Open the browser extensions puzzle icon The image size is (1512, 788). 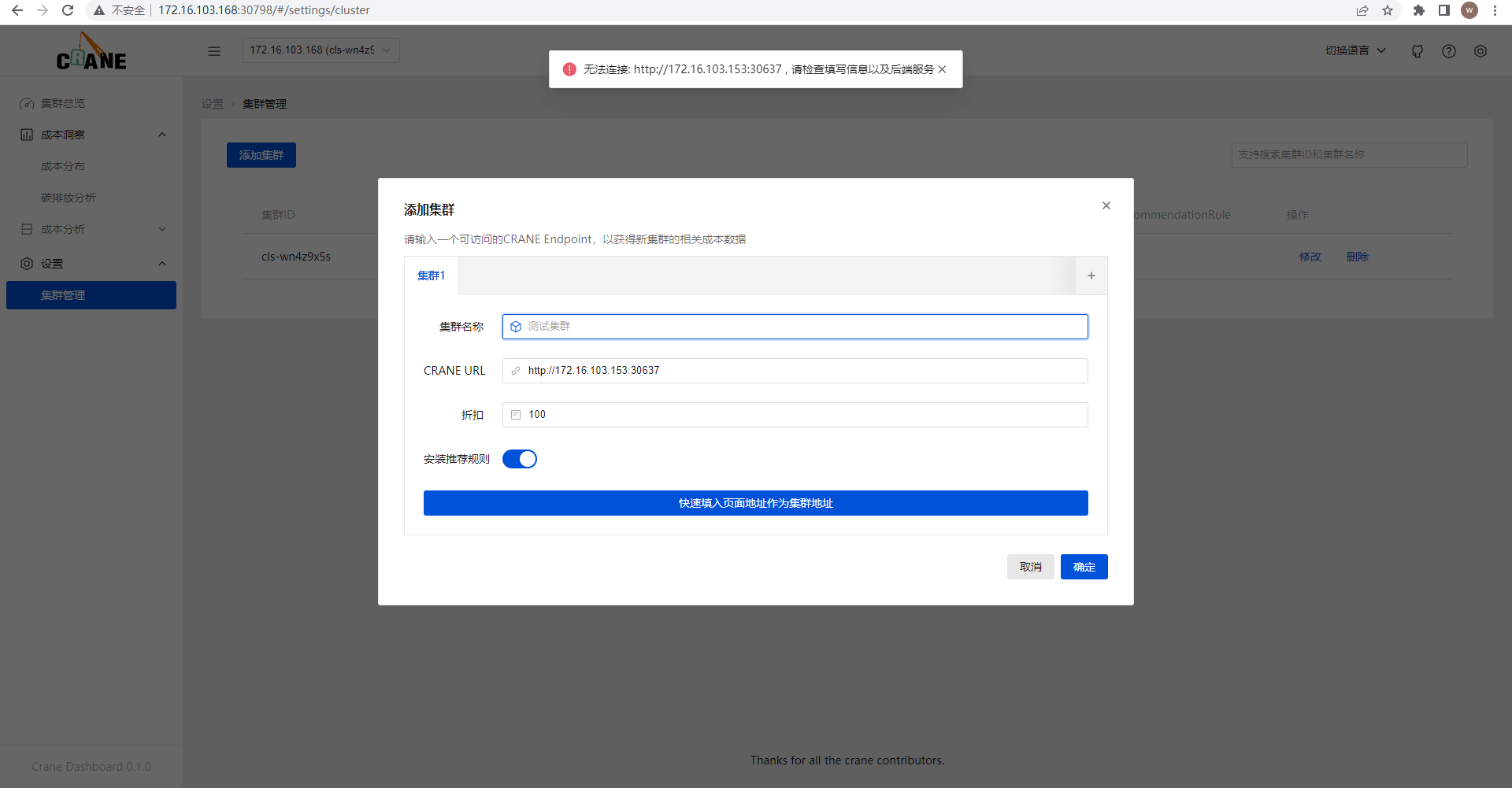click(x=1419, y=10)
